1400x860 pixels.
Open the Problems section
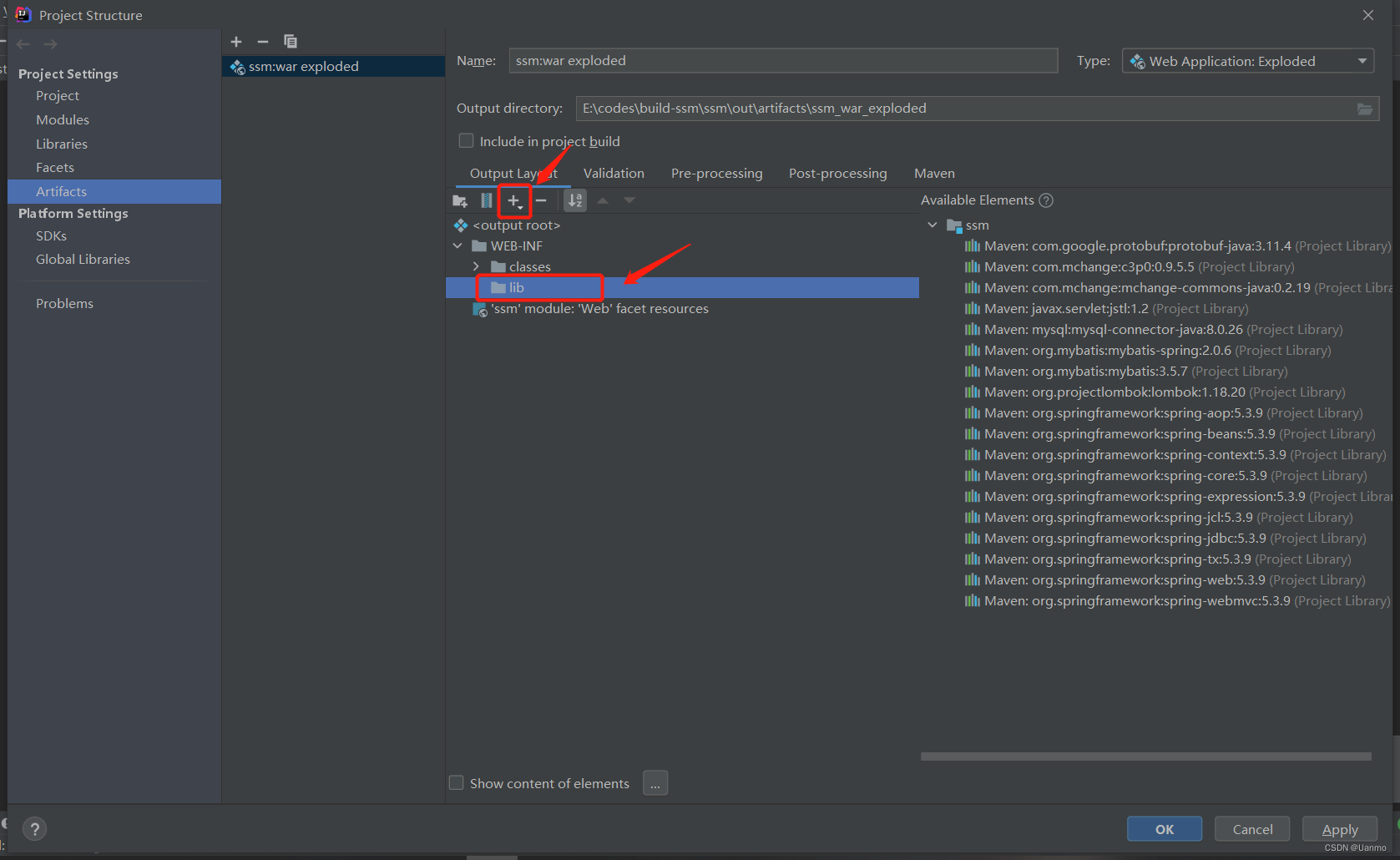(x=64, y=304)
